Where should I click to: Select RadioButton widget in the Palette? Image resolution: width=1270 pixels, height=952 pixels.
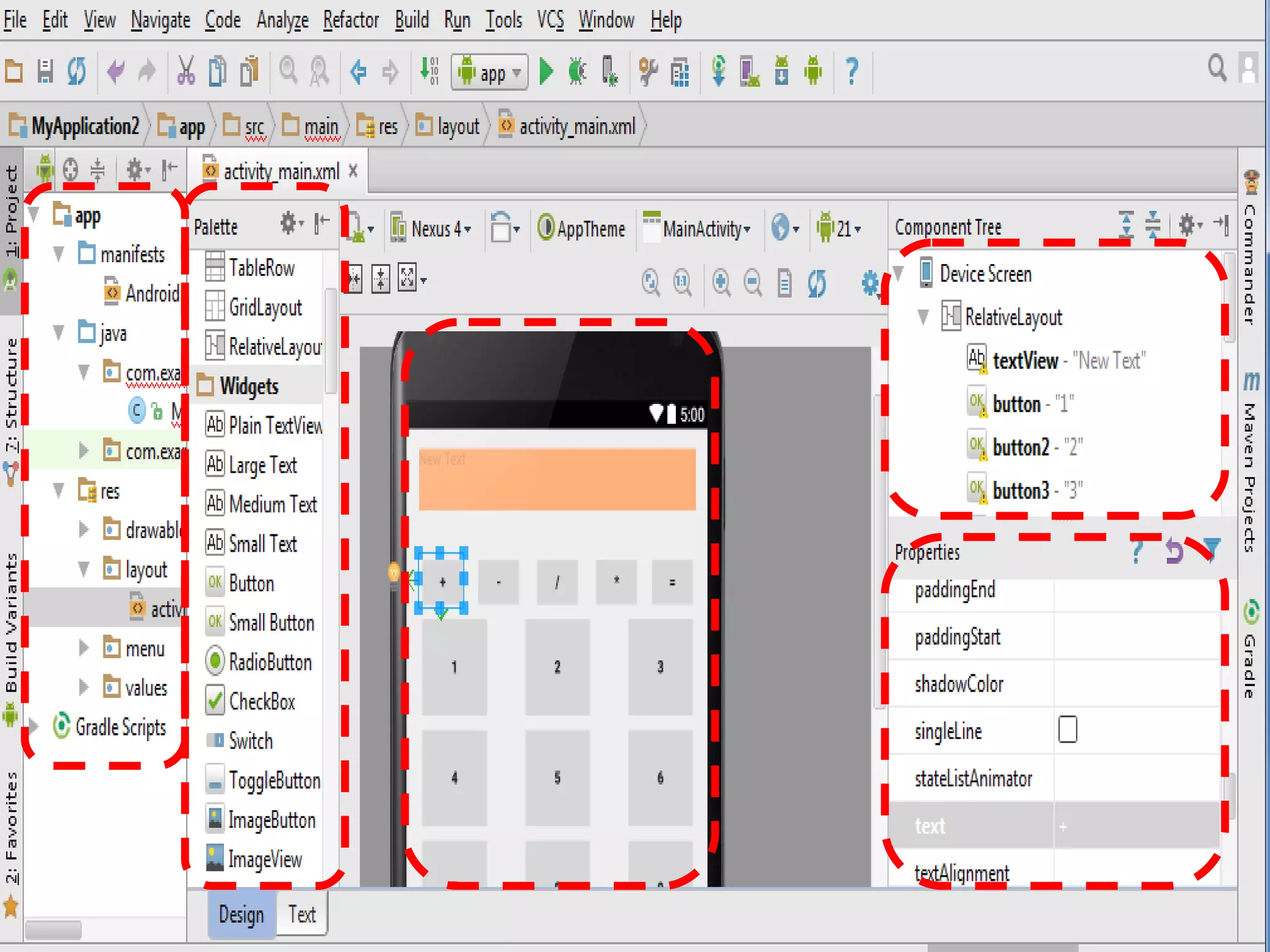[x=268, y=662]
